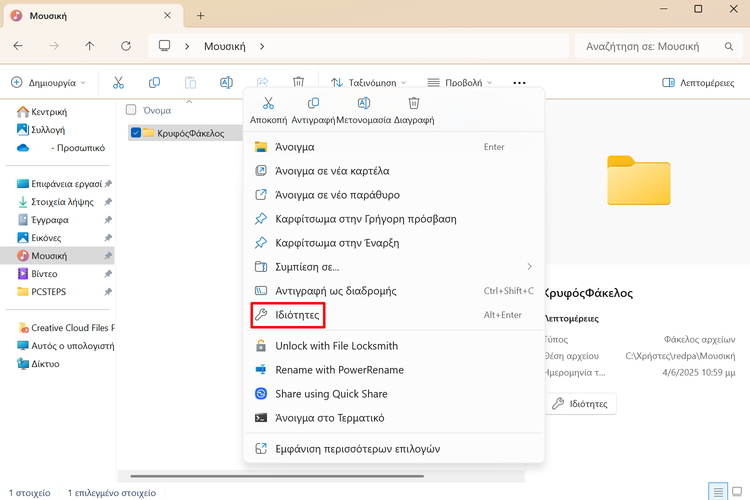The image size is (750, 500).
Task: Click the toolbar Delete trash icon
Action: coord(298,82)
